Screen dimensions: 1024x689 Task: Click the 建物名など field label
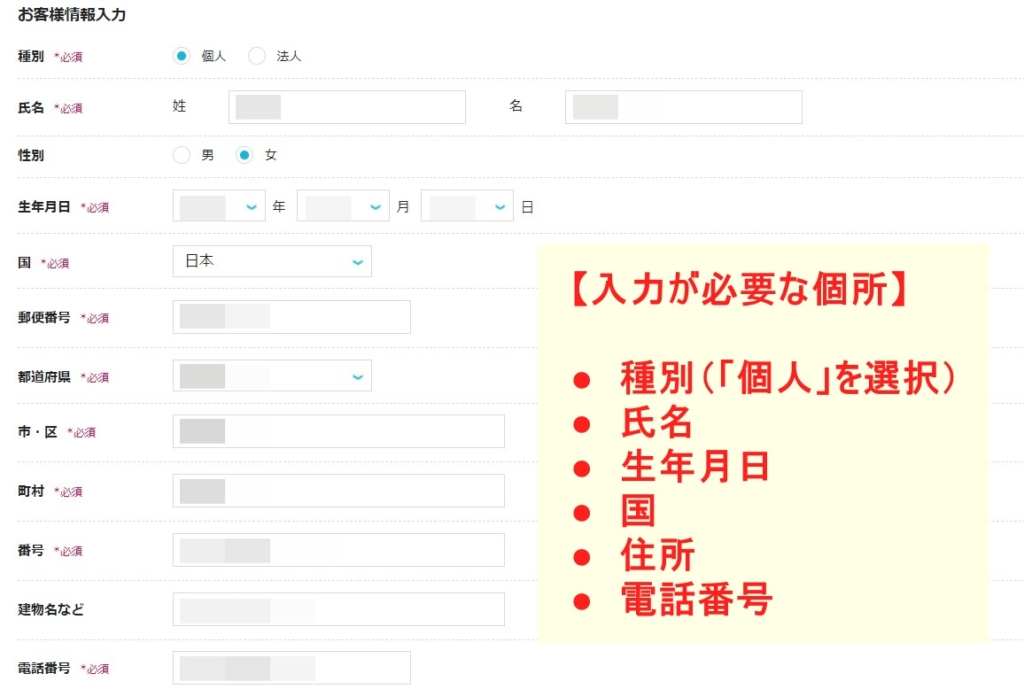coord(50,609)
